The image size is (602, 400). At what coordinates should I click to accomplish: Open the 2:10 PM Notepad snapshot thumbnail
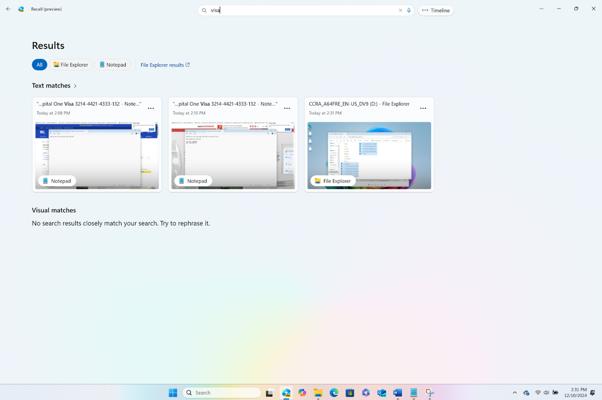tap(233, 155)
